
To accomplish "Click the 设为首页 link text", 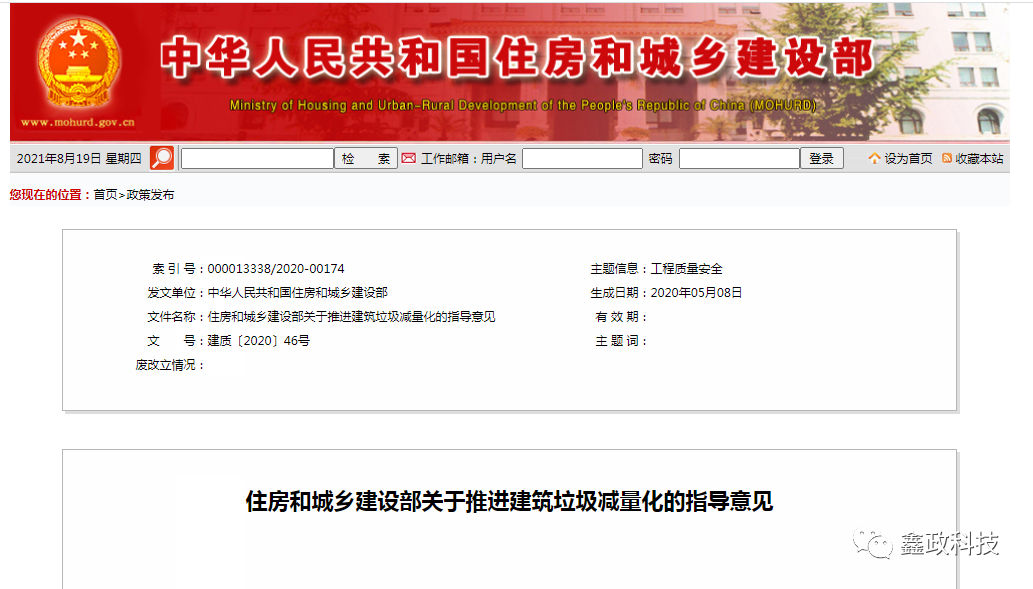I will coord(908,159).
